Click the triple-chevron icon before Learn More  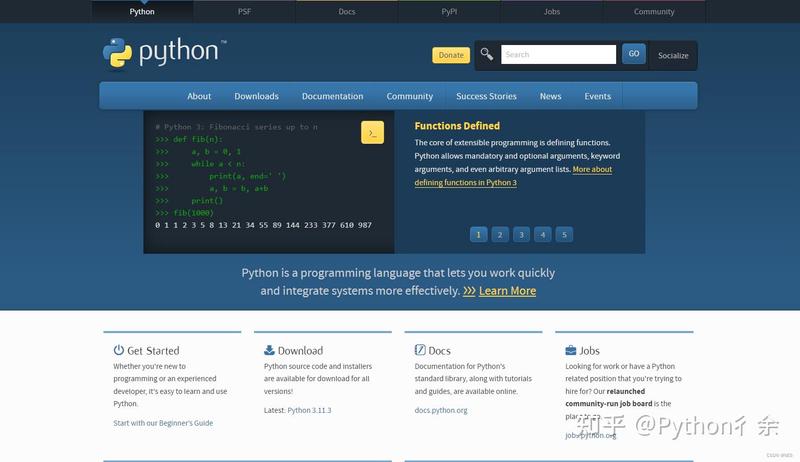(x=469, y=291)
